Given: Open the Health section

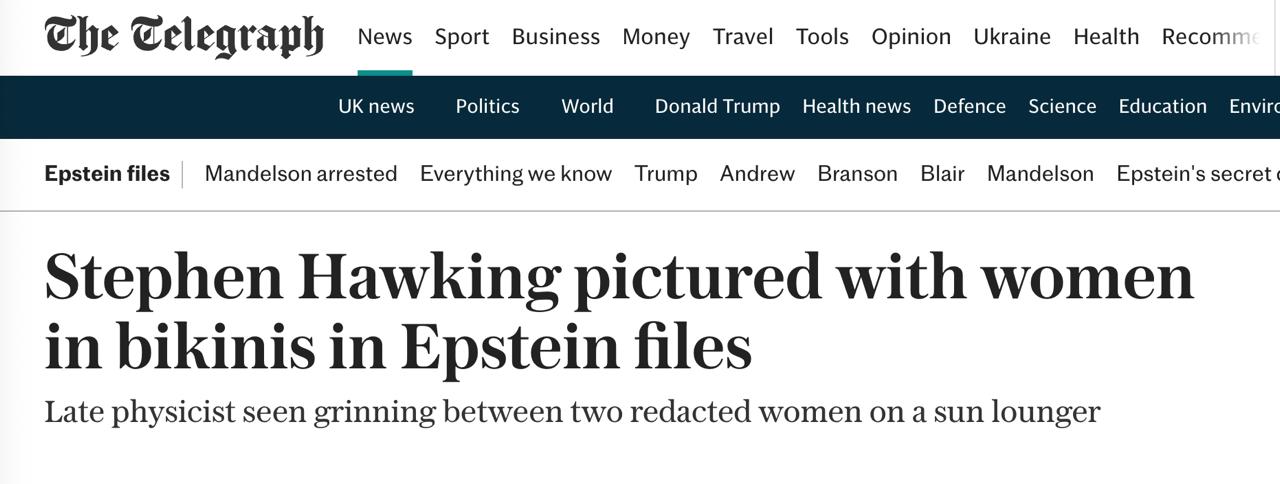Looking at the screenshot, I should [1106, 37].
